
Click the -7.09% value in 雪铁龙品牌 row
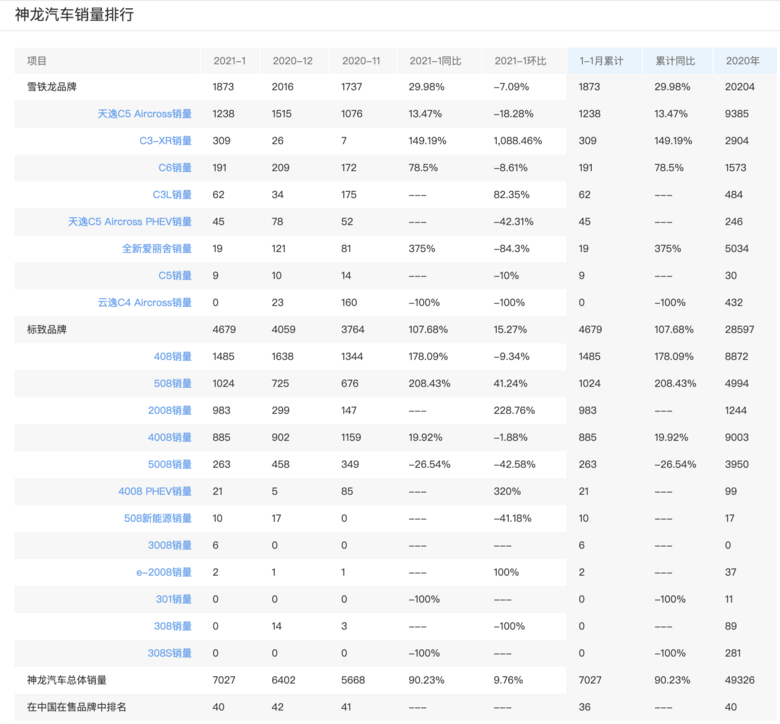pos(511,87)
